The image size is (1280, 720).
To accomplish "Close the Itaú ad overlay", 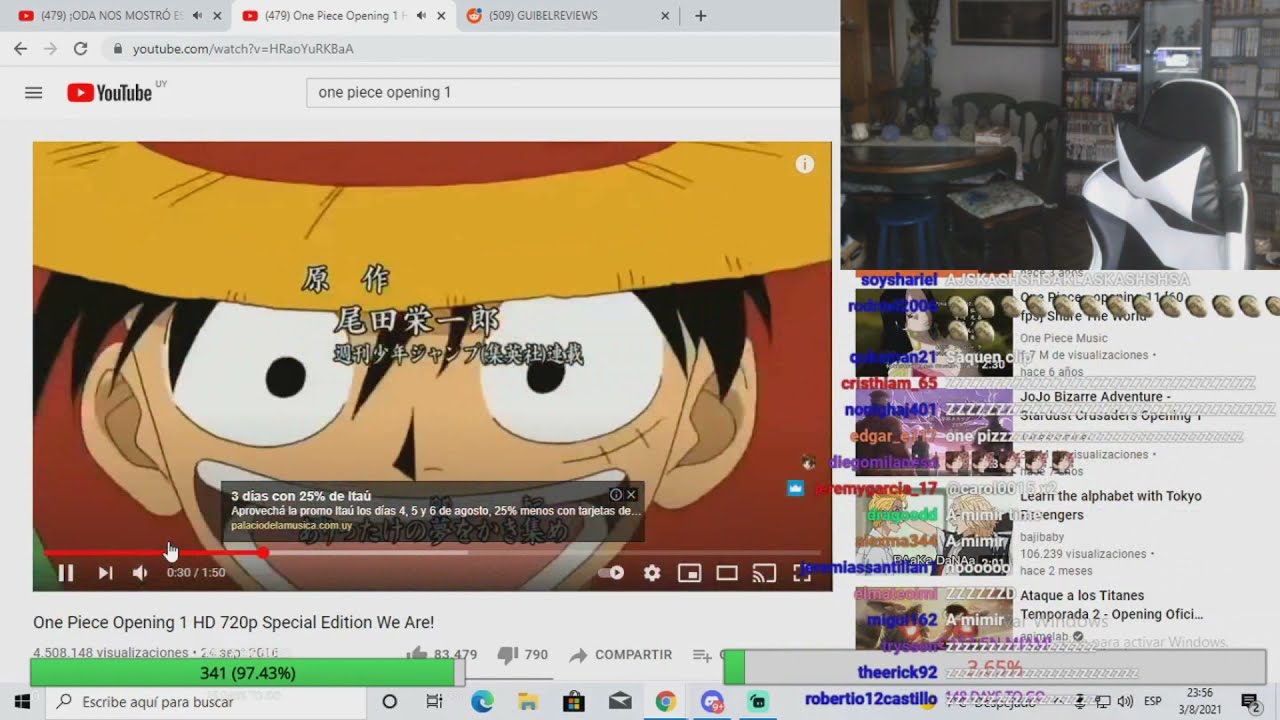I will pos(631,494).
